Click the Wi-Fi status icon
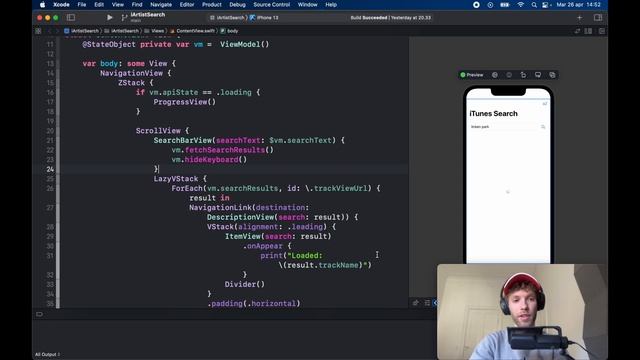This screenshot has width=640, height=360. click(520, 5)
